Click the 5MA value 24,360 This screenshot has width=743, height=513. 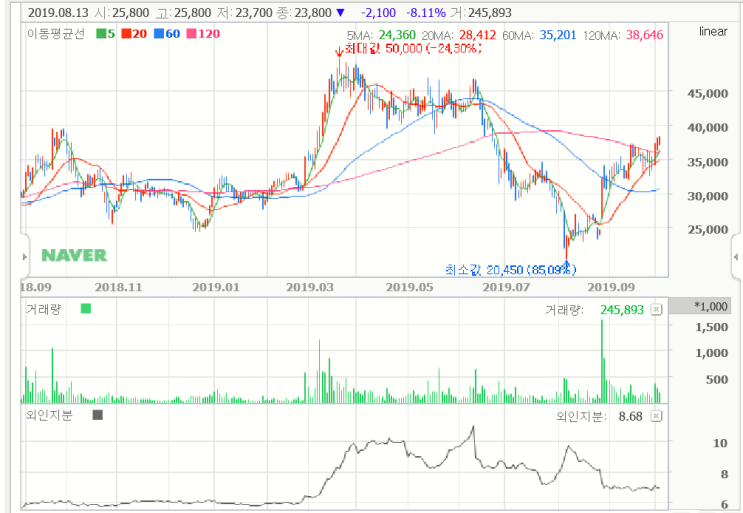pos(397,35)
